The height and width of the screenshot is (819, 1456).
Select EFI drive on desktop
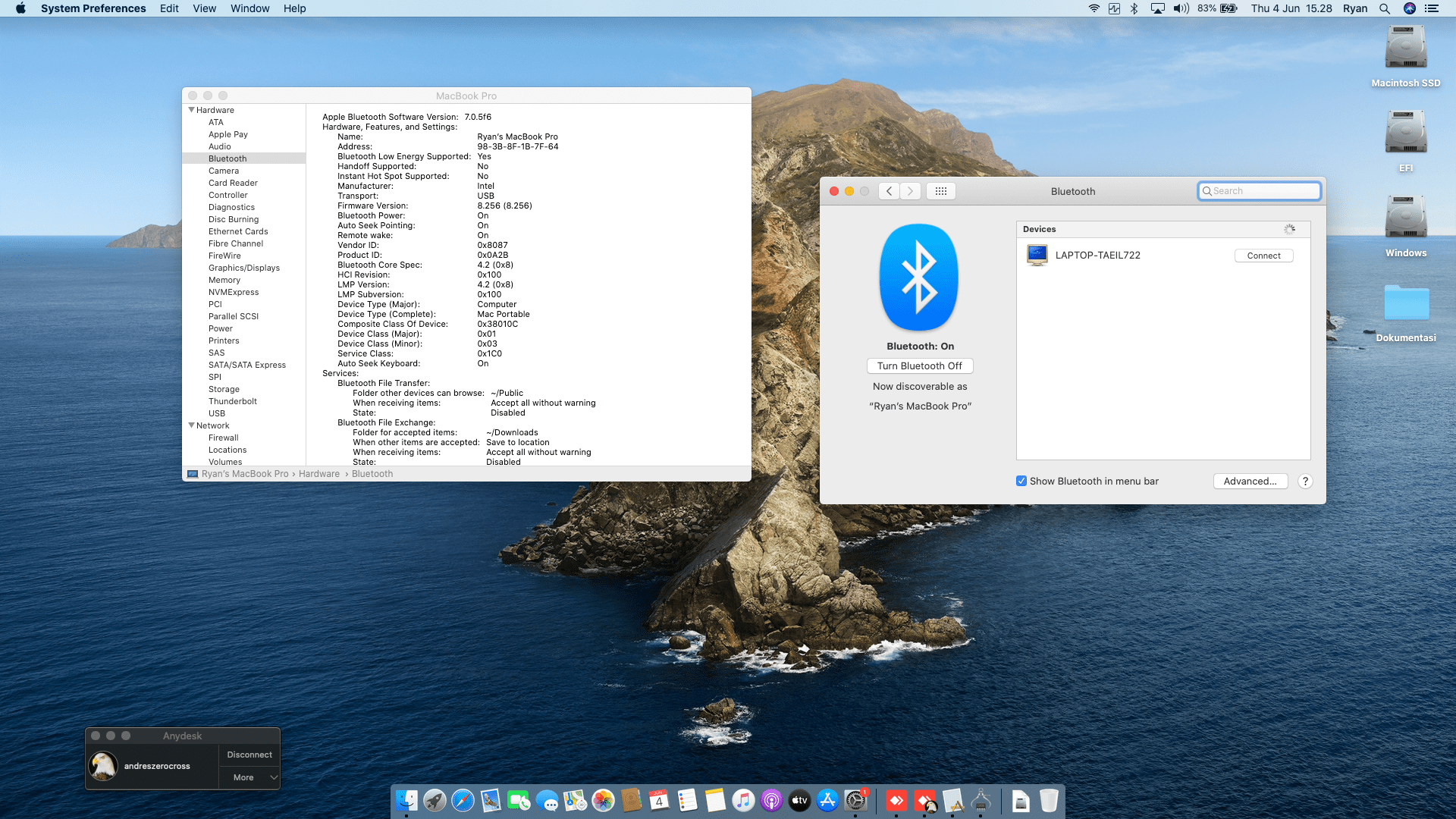coord(1406,142)
